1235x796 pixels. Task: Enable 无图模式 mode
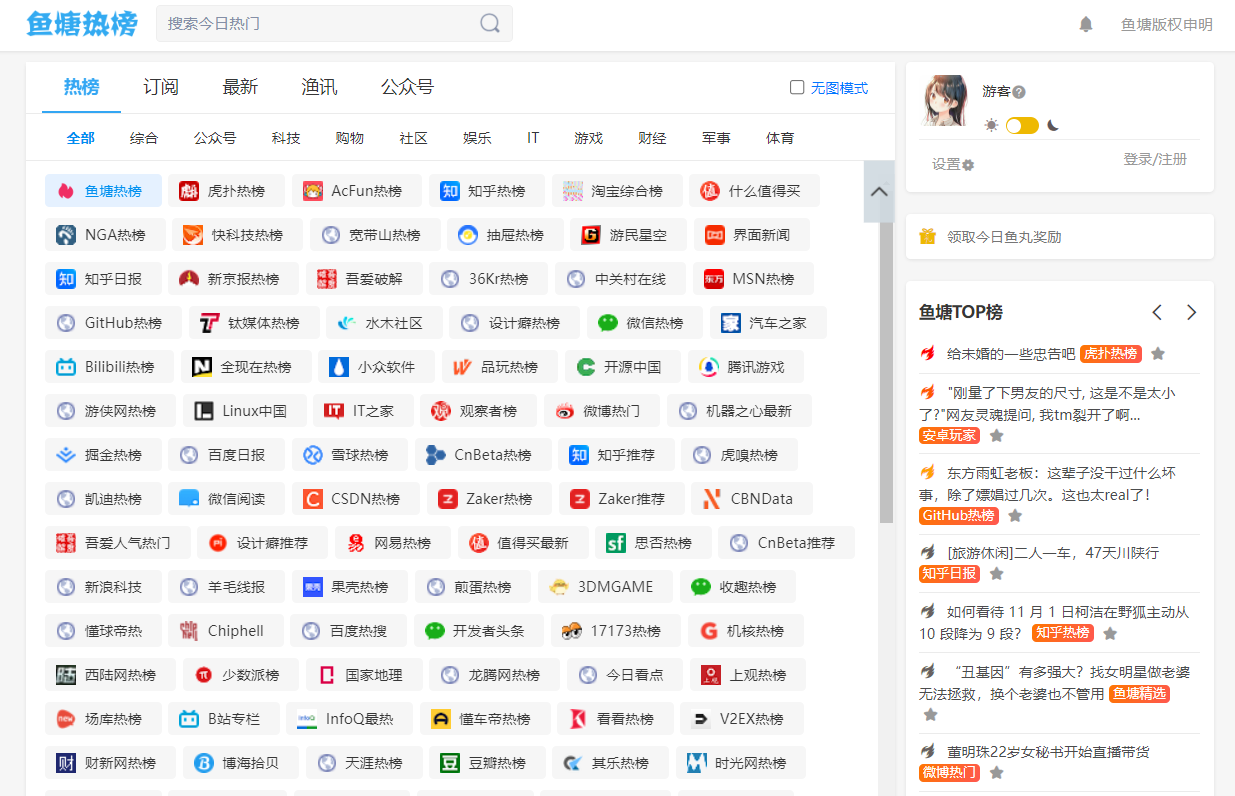pyautogui.click(x=796, y=88)
